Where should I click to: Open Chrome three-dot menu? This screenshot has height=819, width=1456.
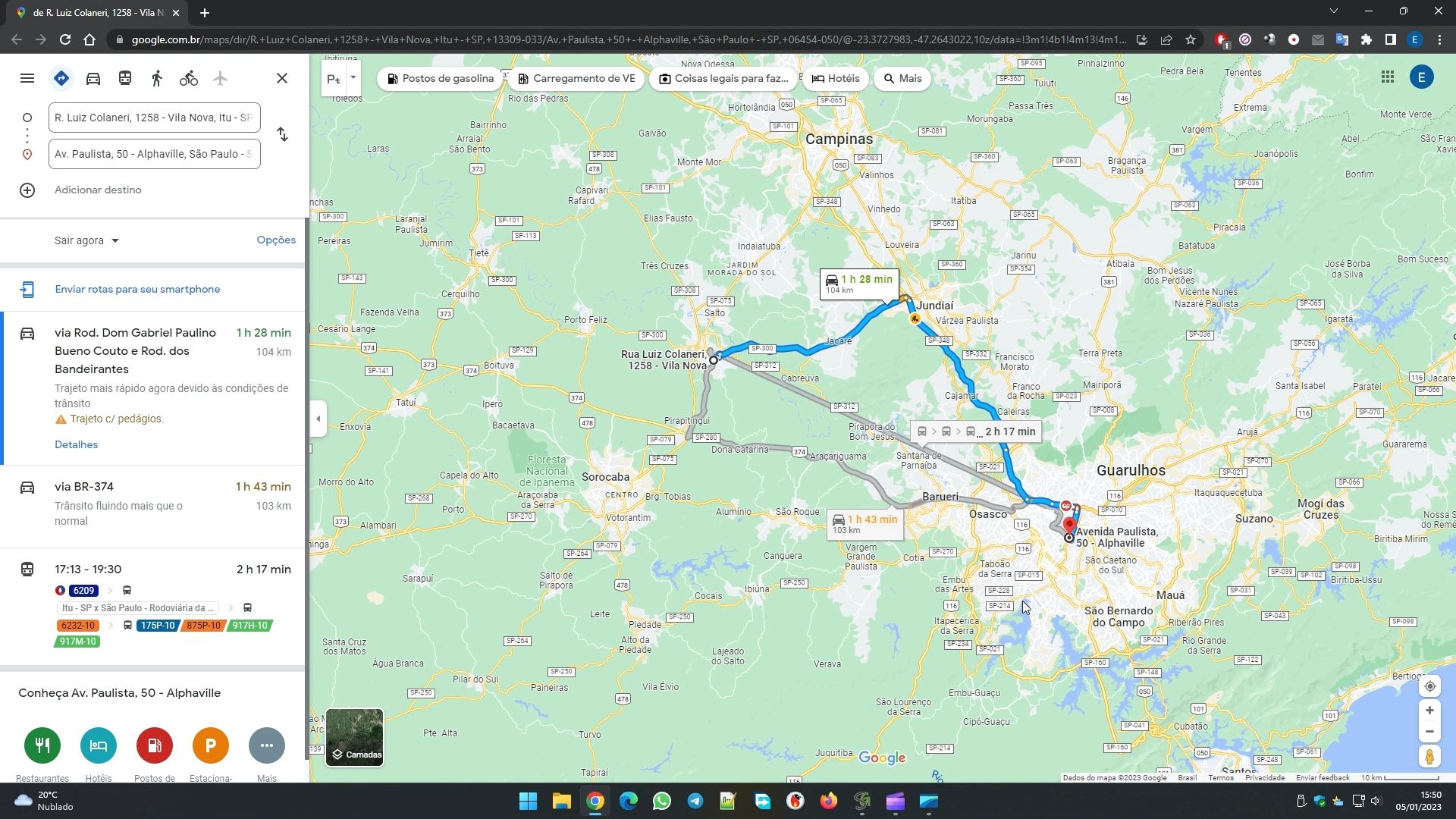pos(1439,39)
